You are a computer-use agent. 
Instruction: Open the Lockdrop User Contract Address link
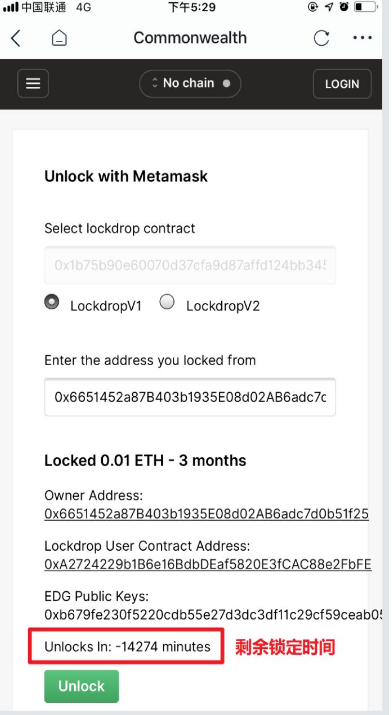[x=208, y=565]
